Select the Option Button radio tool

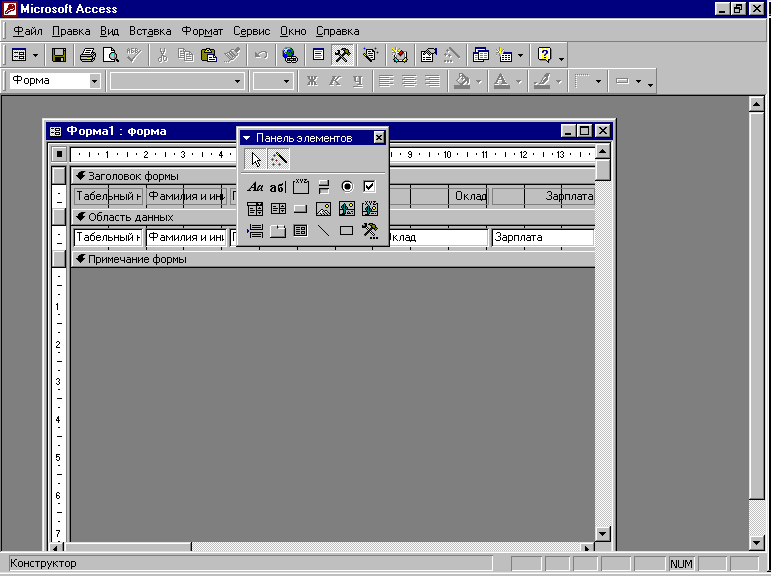(x=347, y=187)
